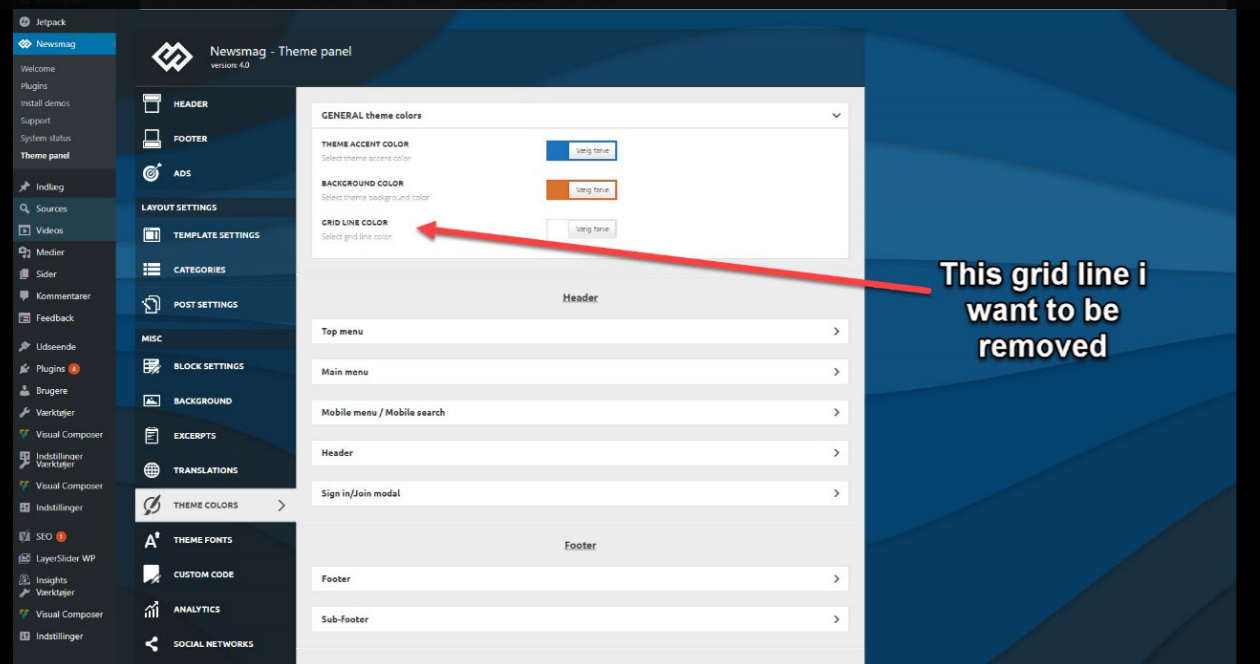Open Welcome under Newsmag submenu
Viewport: 1260px width, 664px height.
point(38,69)
